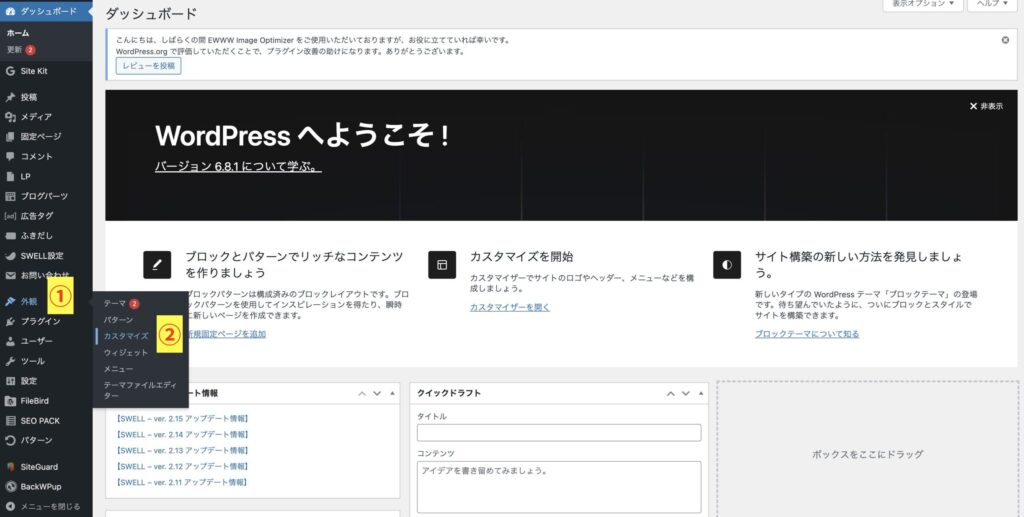
Task: Click the 投稿 pushpin icon
Action: [x=10, y=97]
